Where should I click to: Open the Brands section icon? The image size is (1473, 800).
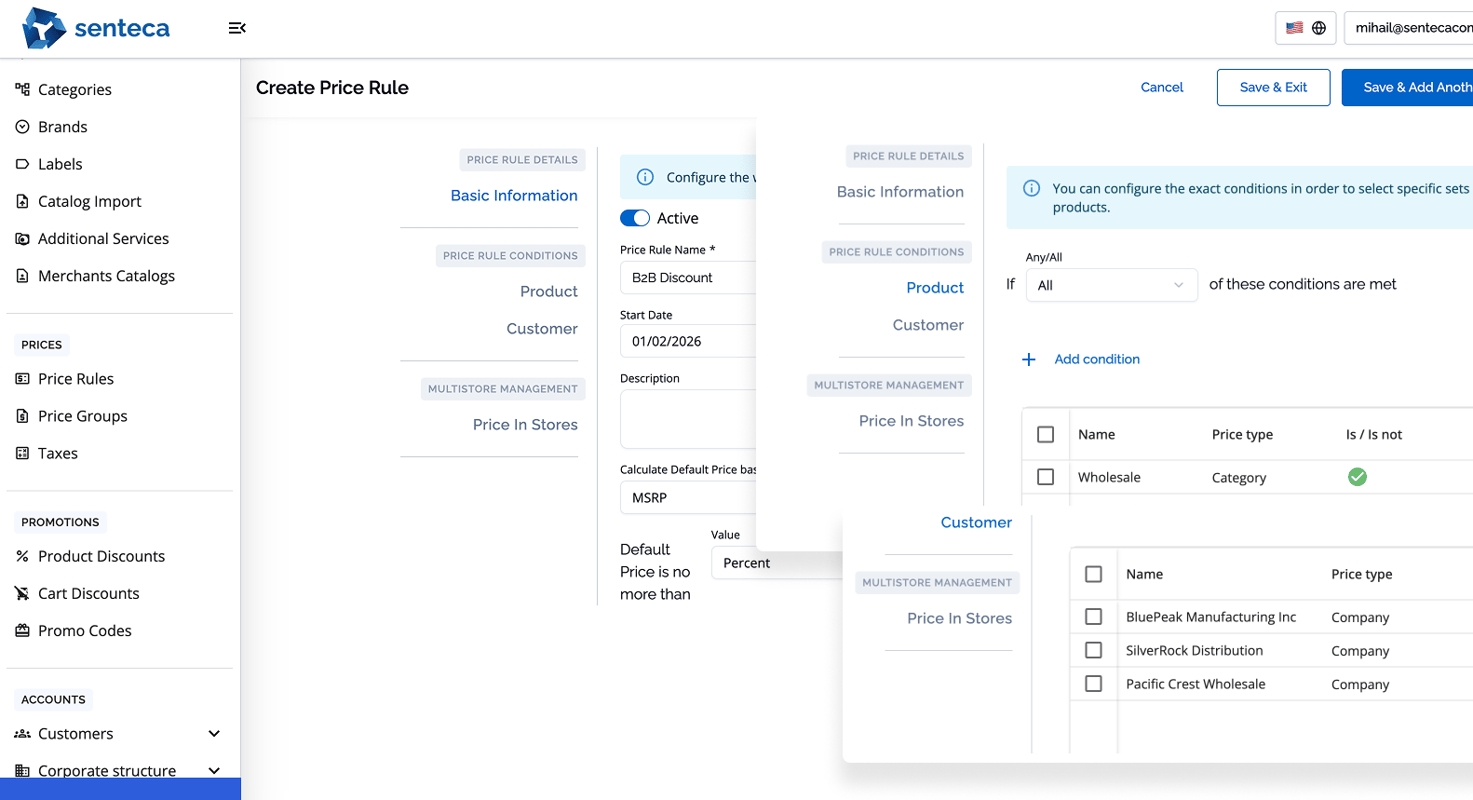coord(21,126)
